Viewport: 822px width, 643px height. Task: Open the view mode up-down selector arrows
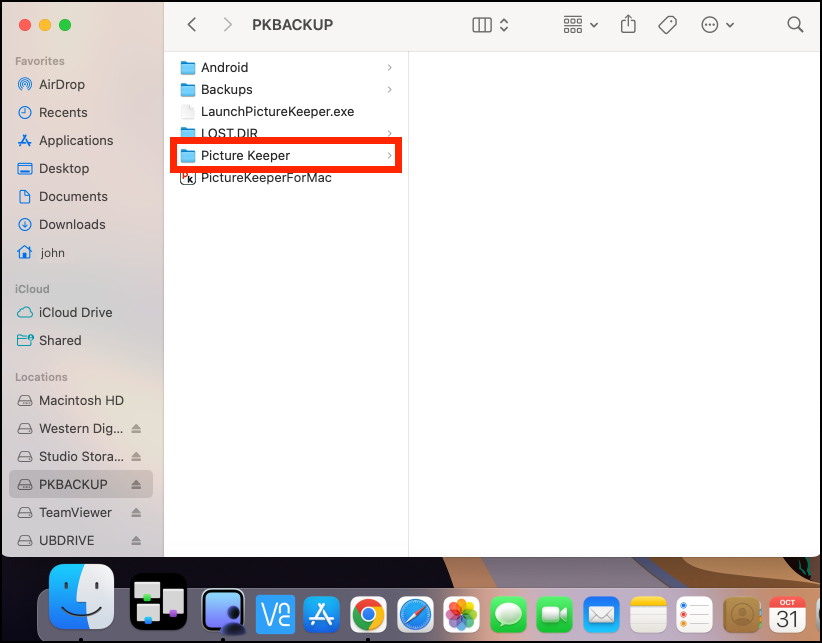504,25
